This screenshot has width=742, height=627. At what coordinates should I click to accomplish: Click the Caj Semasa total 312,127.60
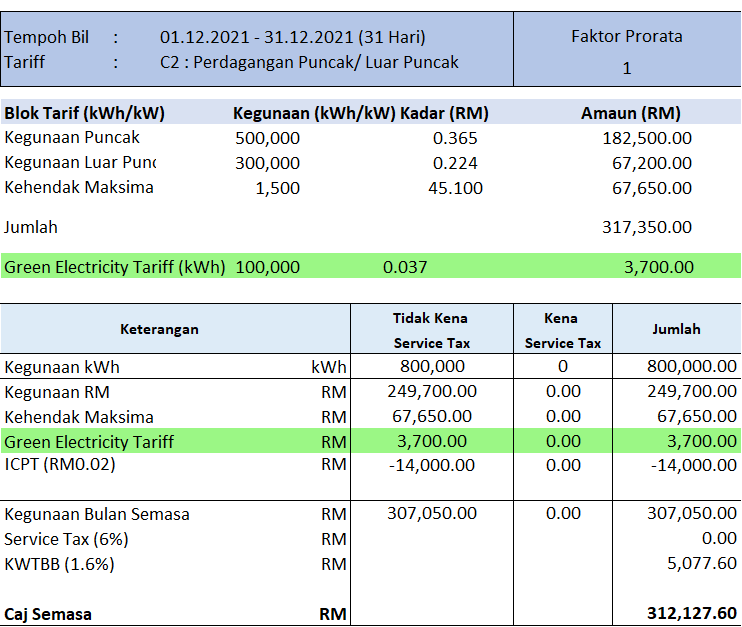pyautogui.click(x=691, y=613)
